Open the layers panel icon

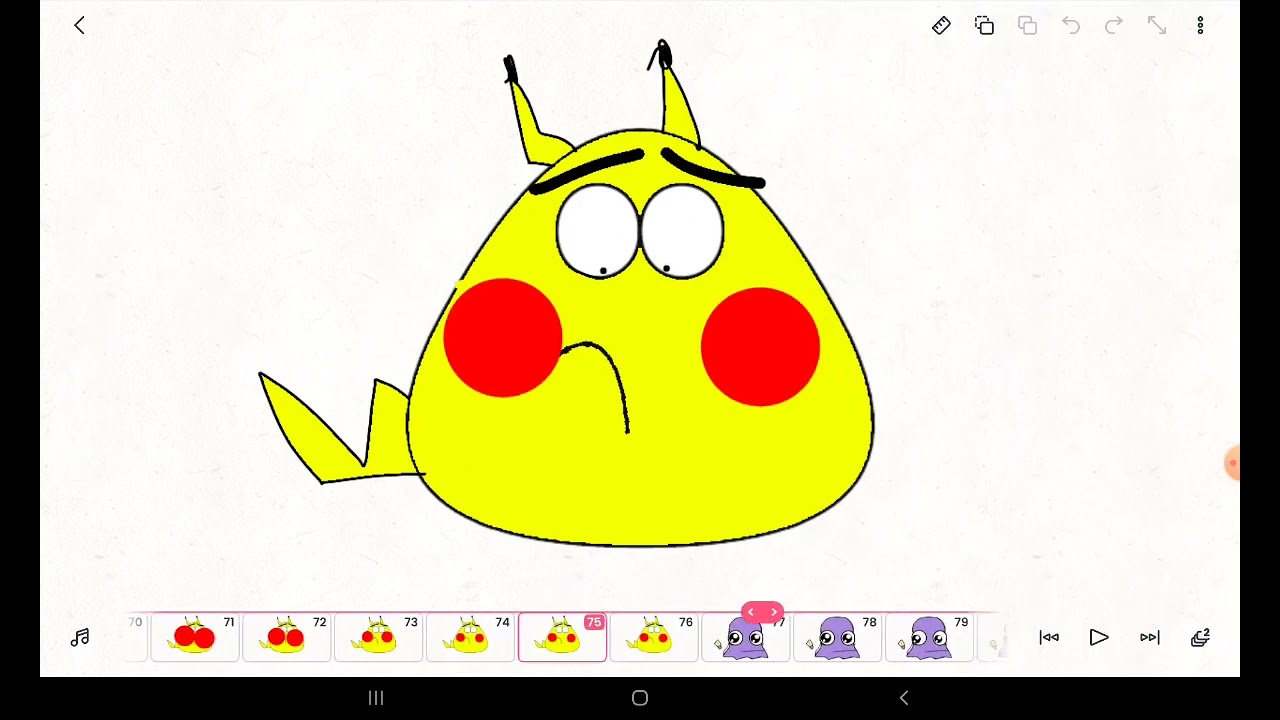click(x=1200, y=638)
